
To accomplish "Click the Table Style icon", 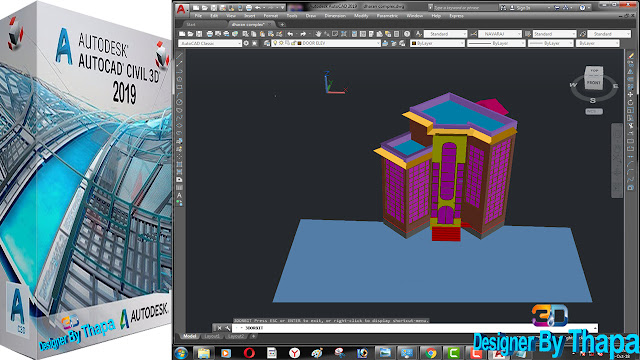I will tap(528, 34).
